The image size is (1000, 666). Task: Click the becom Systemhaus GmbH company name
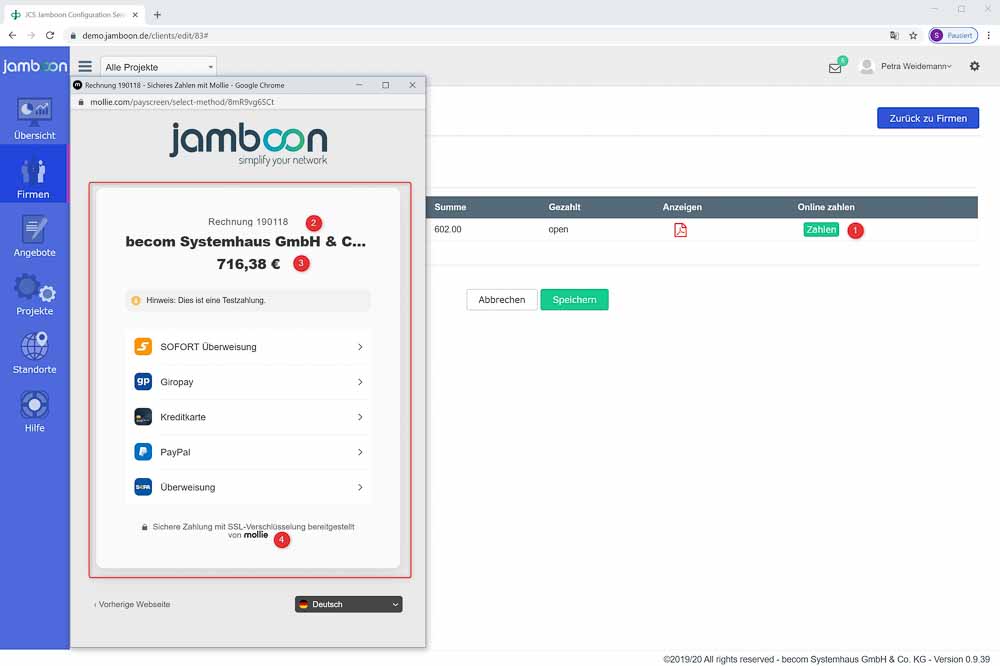pos(246,241)
